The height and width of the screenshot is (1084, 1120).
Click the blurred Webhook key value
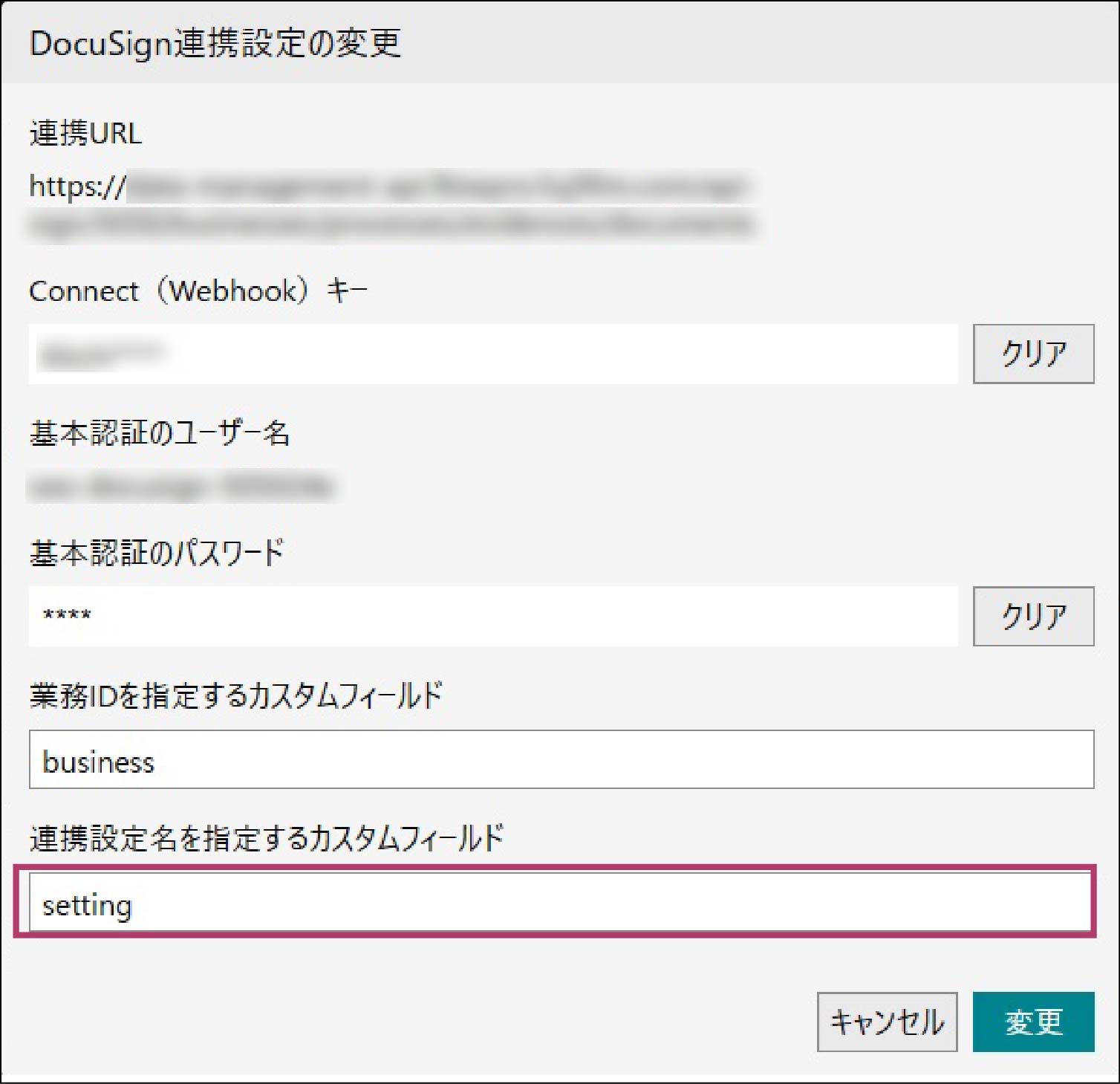click(100, 354)
